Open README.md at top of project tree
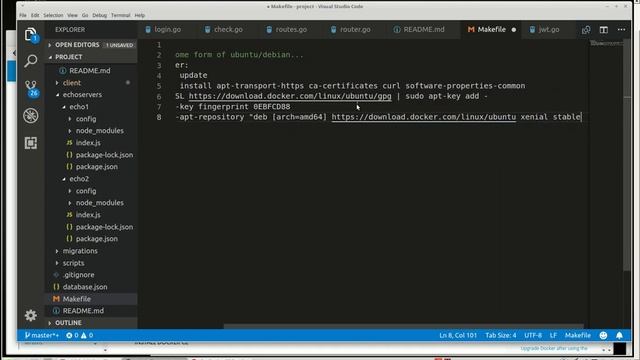The height and width of the screenshot is (360, 640). coord(91,71)
